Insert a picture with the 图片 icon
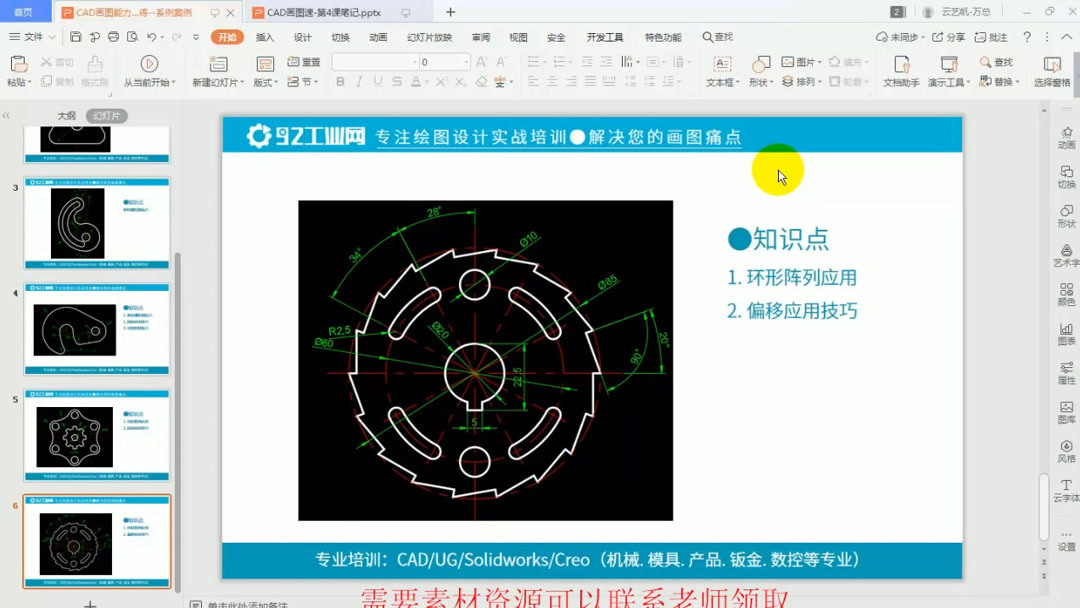The width and height of the screenshot is (1080, 608). [797, 61]
